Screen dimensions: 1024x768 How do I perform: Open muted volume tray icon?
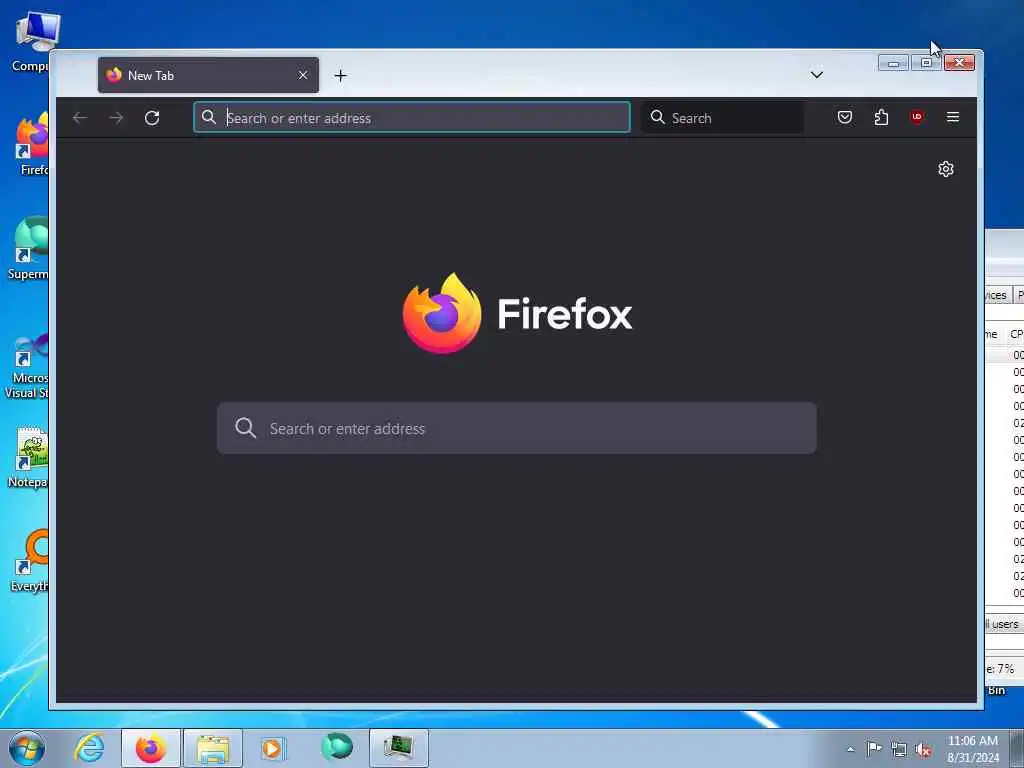[x=923, y=750]
